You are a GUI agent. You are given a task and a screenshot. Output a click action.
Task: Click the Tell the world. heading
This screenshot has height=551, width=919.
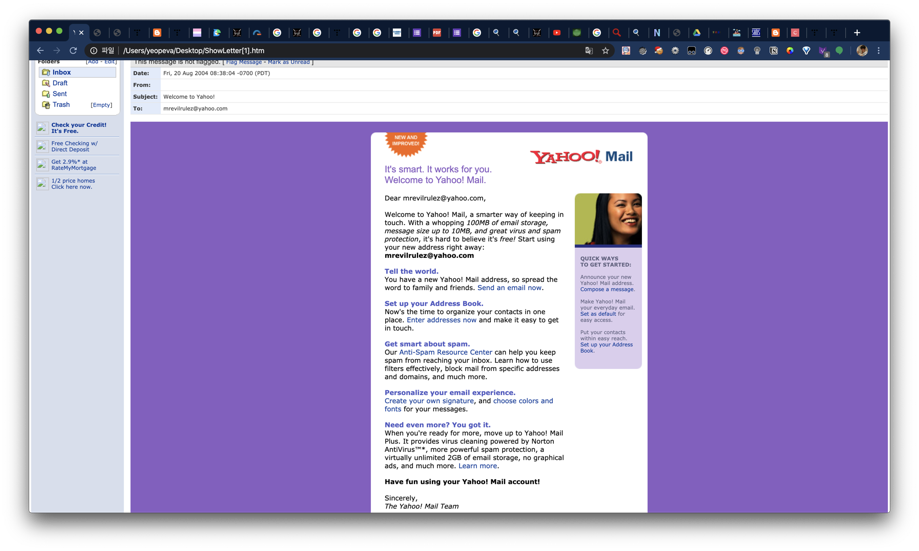tap(411, 271)
